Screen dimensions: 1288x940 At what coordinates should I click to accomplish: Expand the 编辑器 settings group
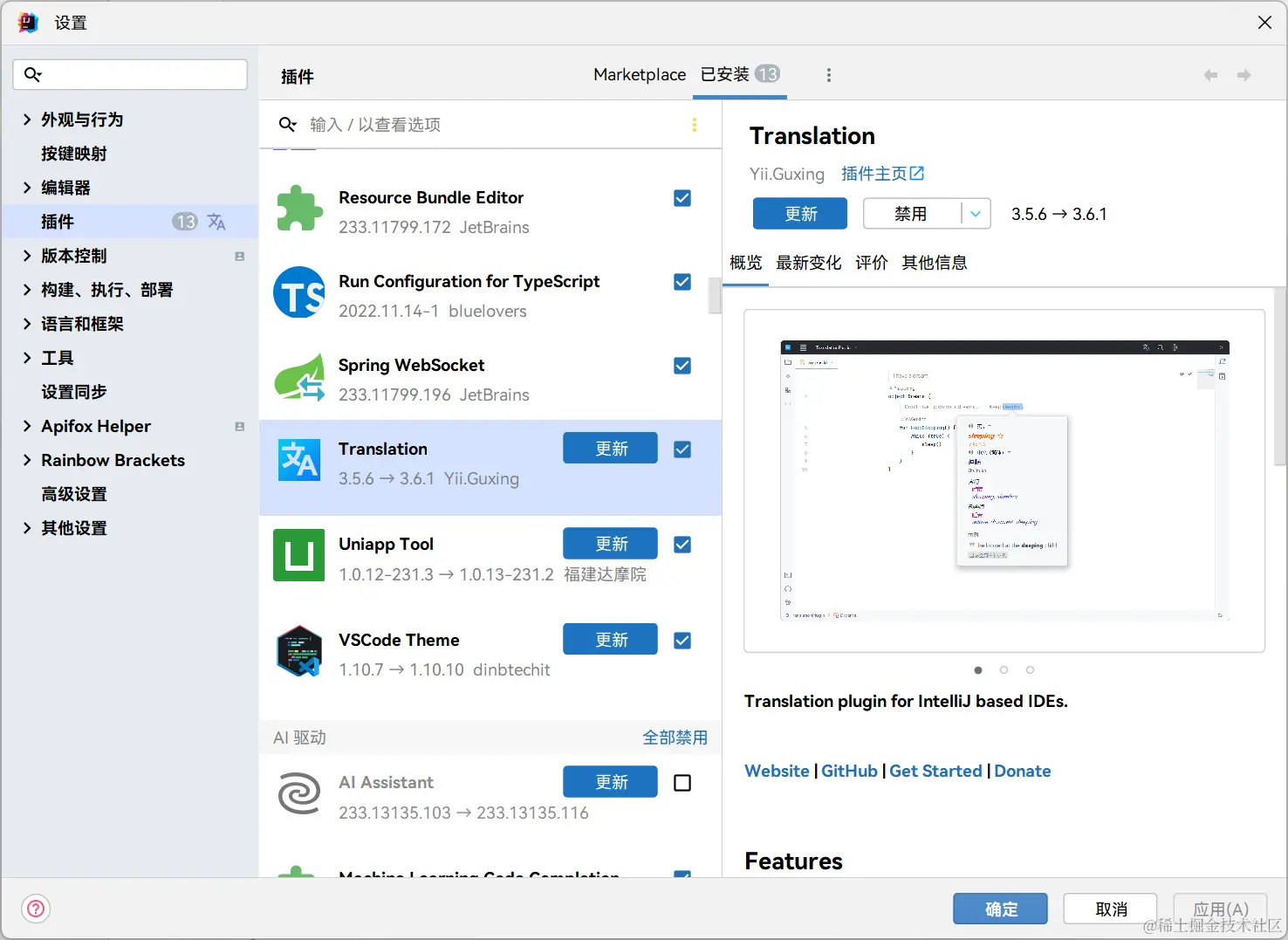[27, 188]
